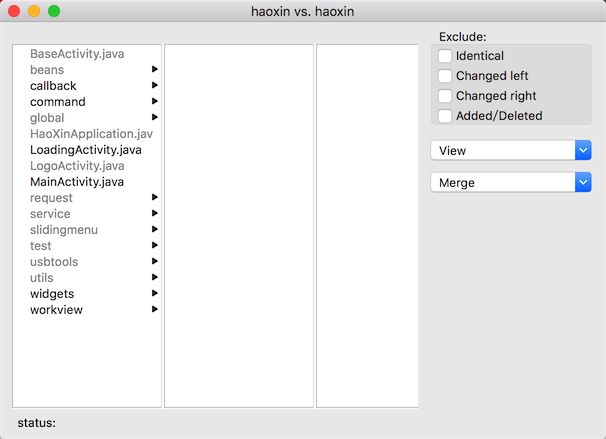This screenshot has height=439, width=606.
Task: Expand the utils folder arrow
Action: click(x=155, y=277)
